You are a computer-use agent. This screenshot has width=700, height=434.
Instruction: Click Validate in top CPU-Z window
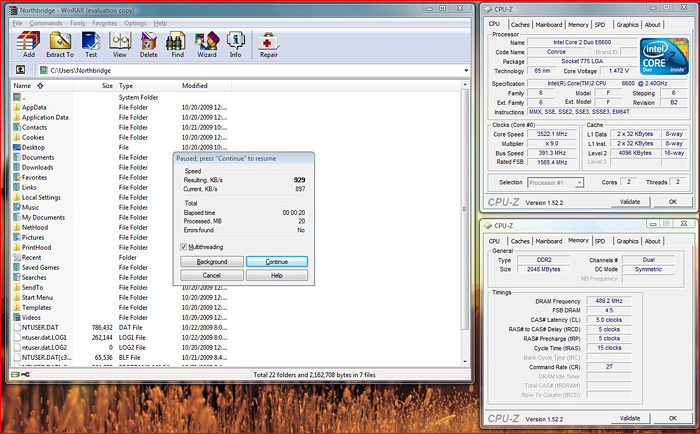(630, 202)
